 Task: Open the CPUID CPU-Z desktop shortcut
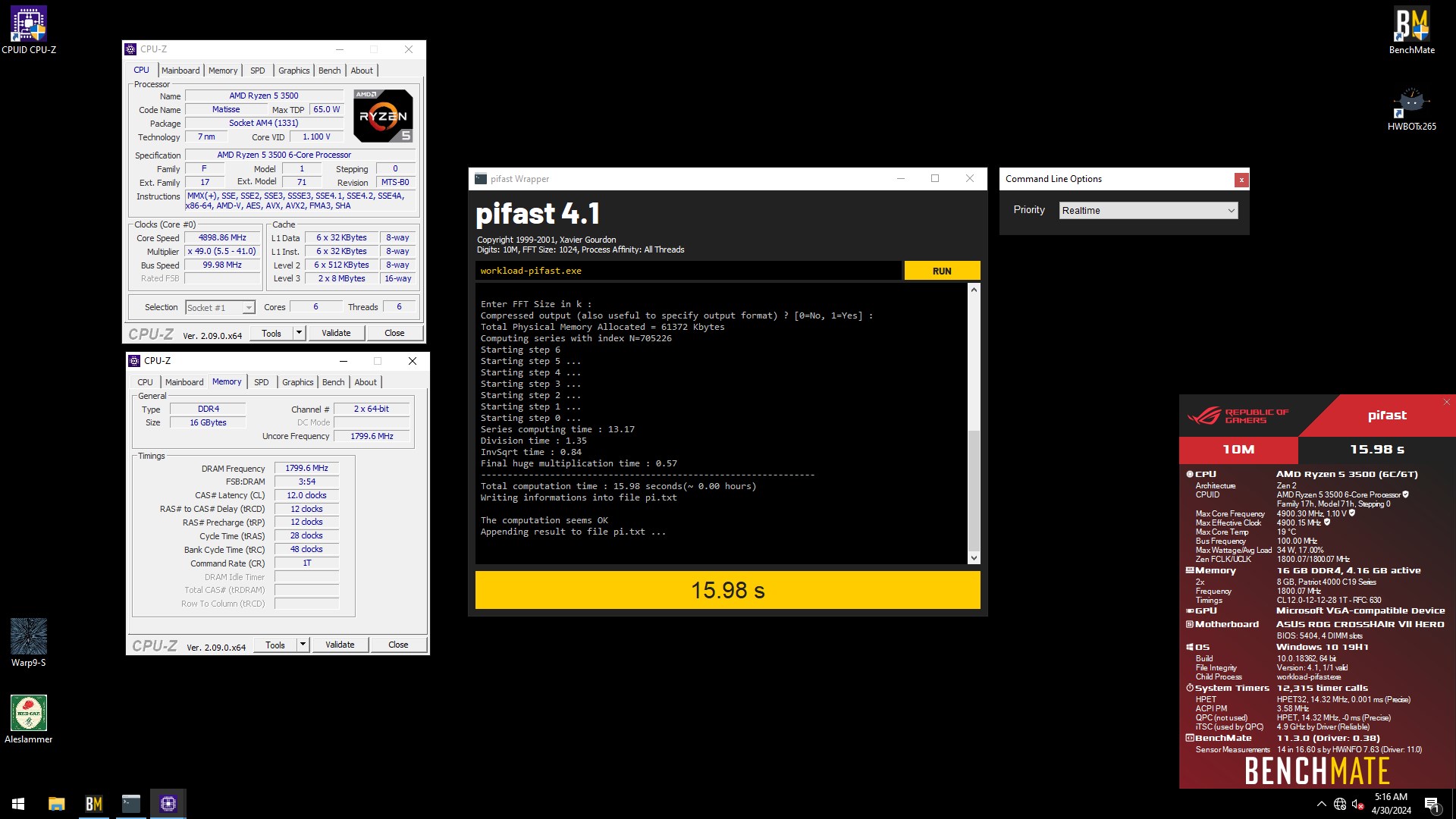(x=29, y=30)
